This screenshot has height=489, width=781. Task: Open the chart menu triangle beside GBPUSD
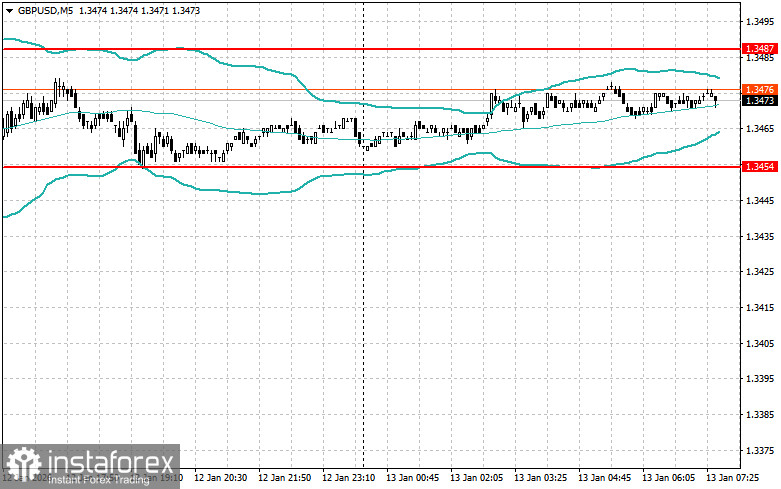point(9,10)
